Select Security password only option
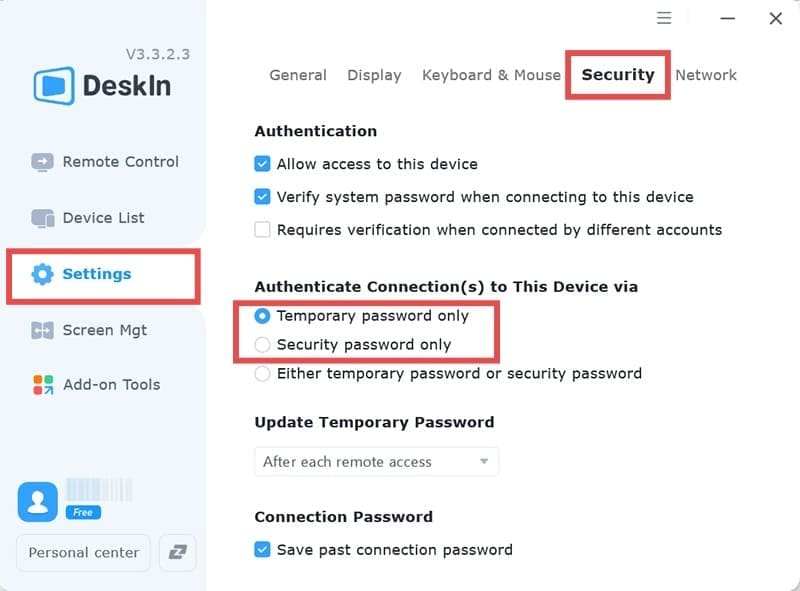Image resolution: width=800 pixels, height=591 pixels. point(263,345)
